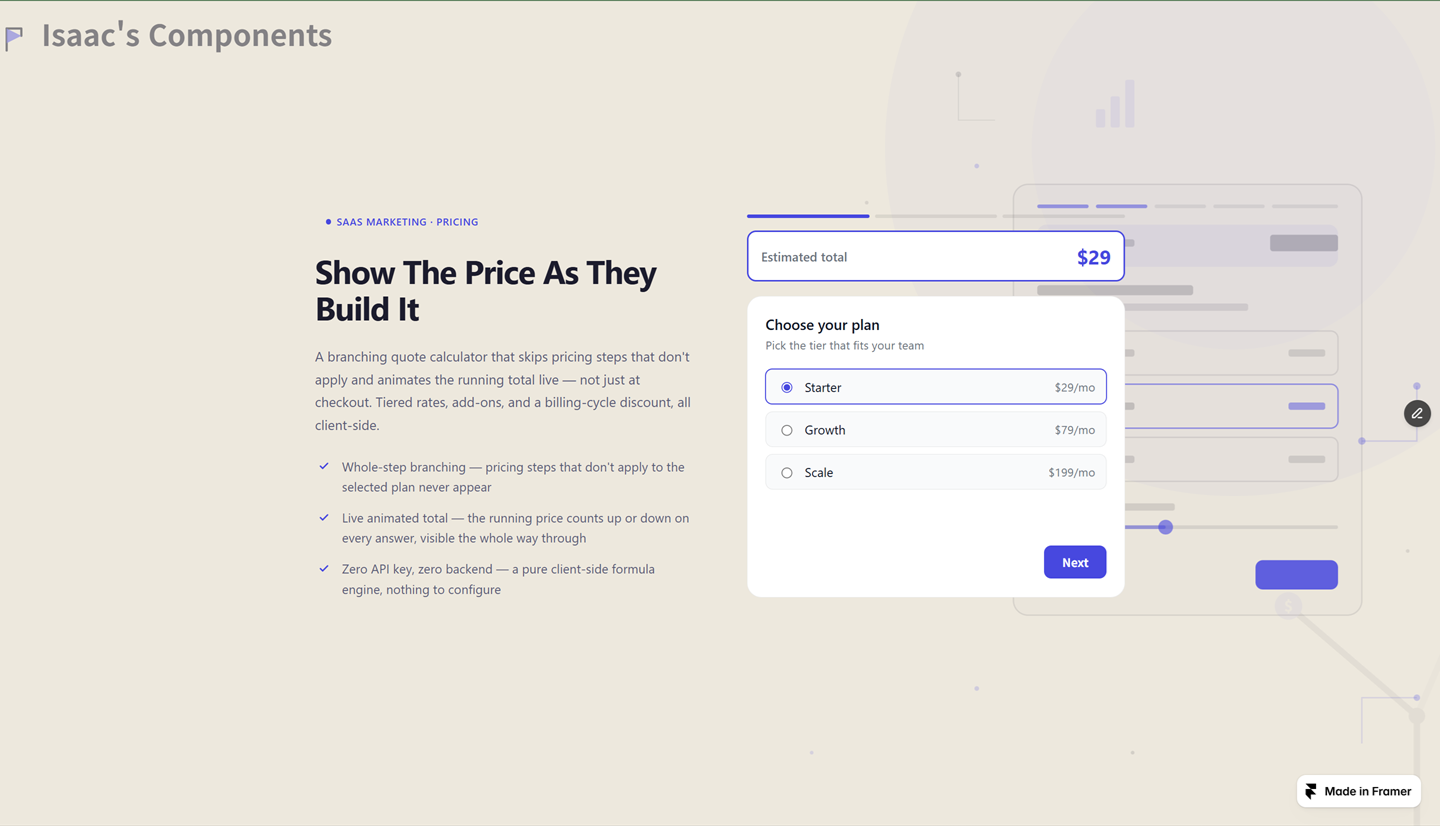1440x826 pixels.
Task: Click the illustration slider knob
Action: tap(1165, 527)
